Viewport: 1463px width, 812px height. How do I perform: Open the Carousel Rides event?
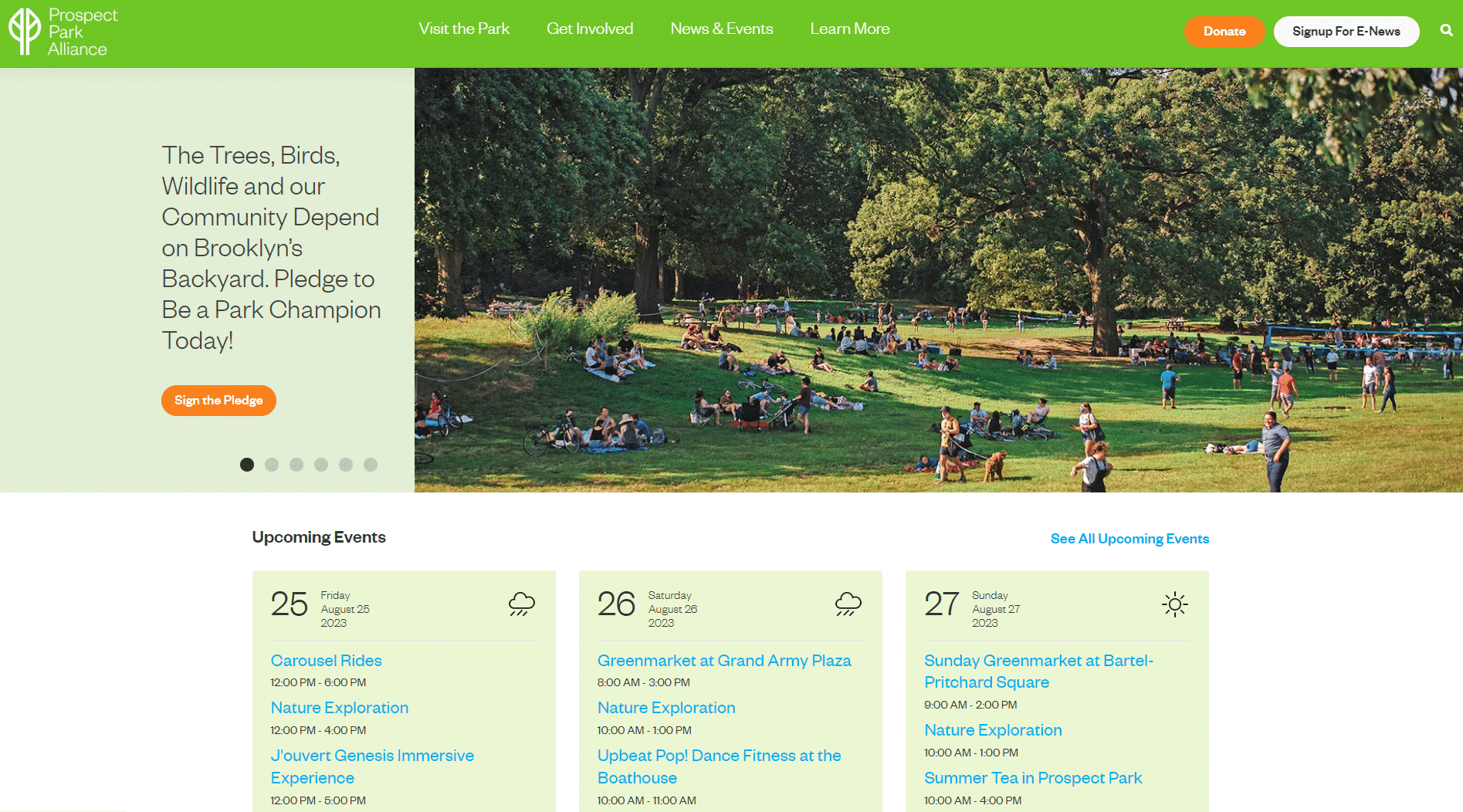pos(326,661)
